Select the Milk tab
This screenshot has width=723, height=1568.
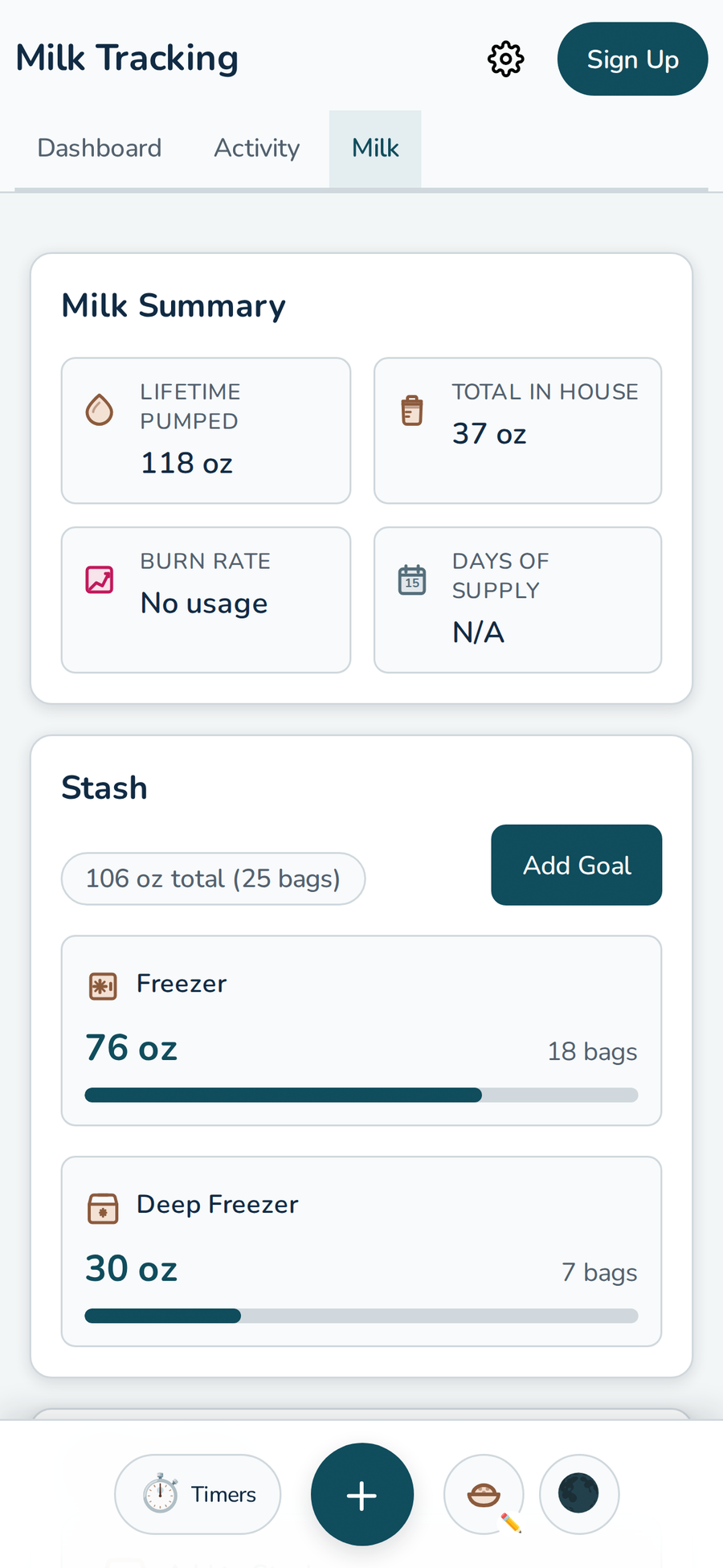pyautogui.click(x=374, y=148)
